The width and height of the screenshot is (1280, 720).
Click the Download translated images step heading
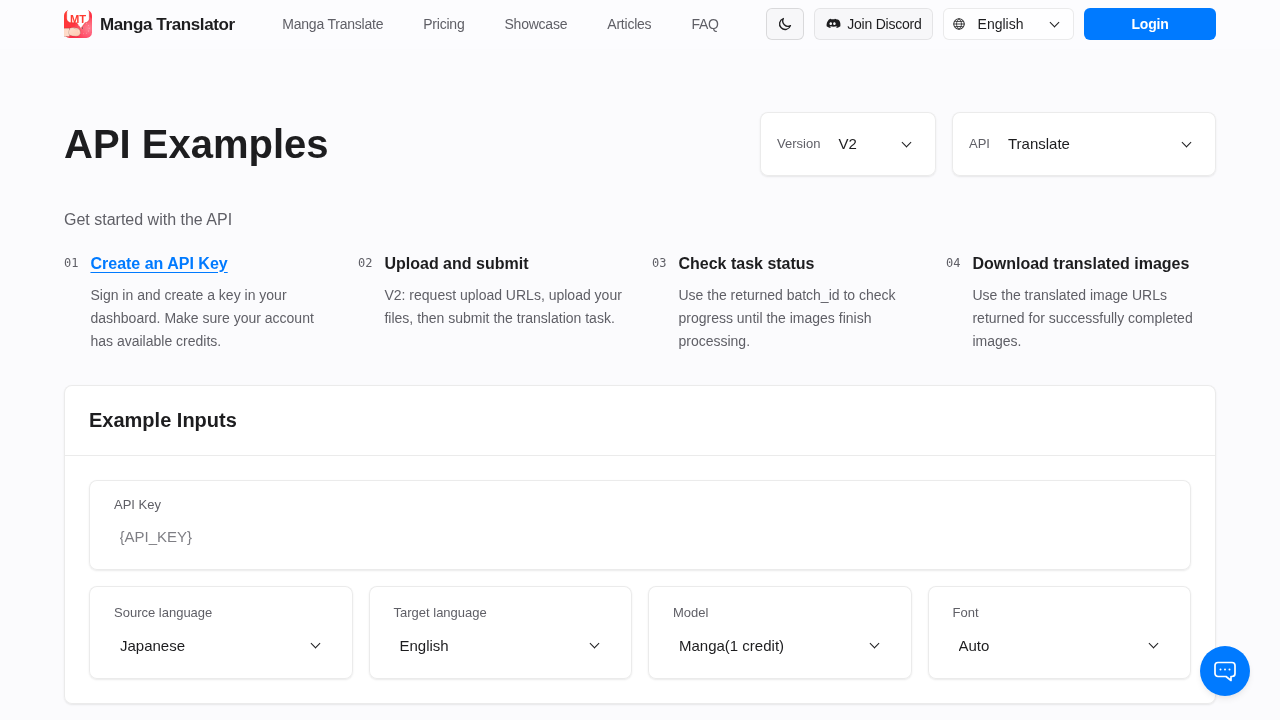tap(1081, 264)
